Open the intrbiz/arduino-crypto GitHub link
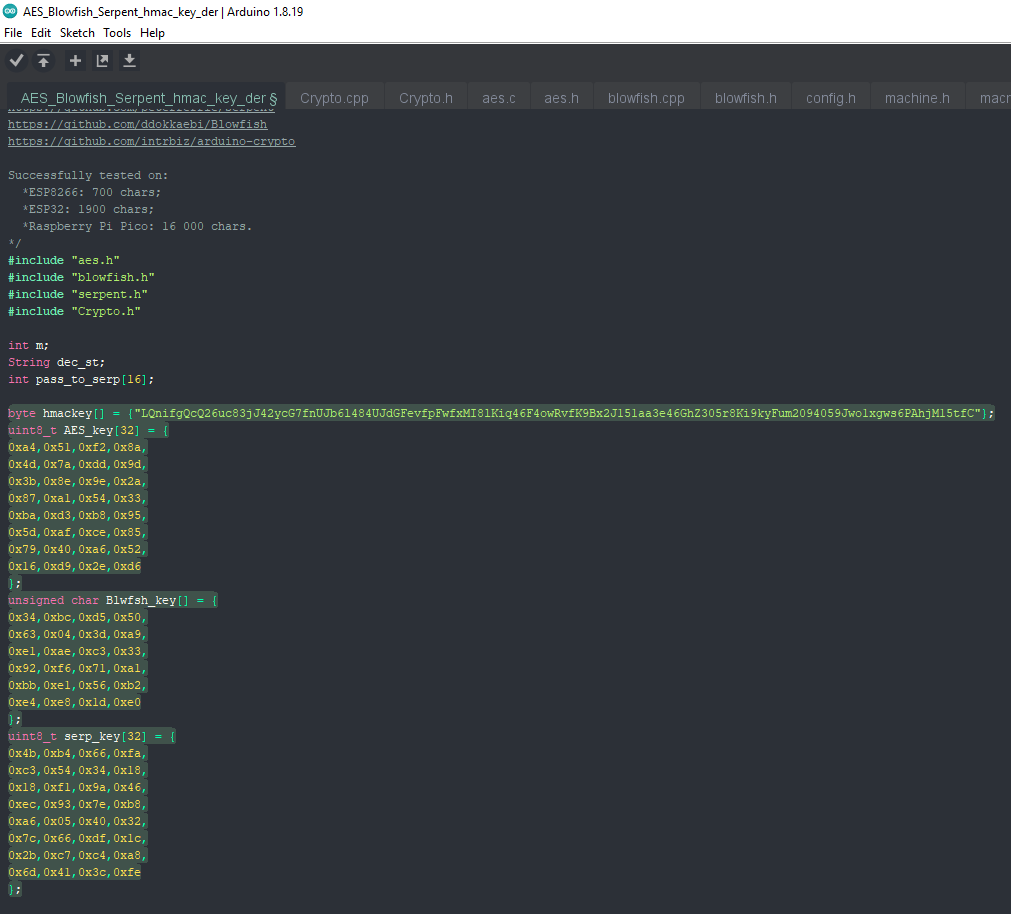 pyautogui.click(x=152, y=141)
